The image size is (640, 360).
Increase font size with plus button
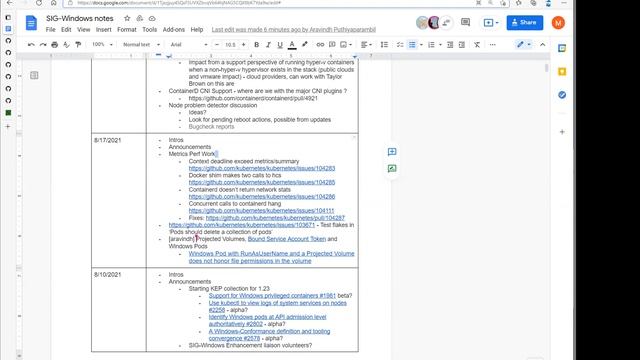(244, 44)
